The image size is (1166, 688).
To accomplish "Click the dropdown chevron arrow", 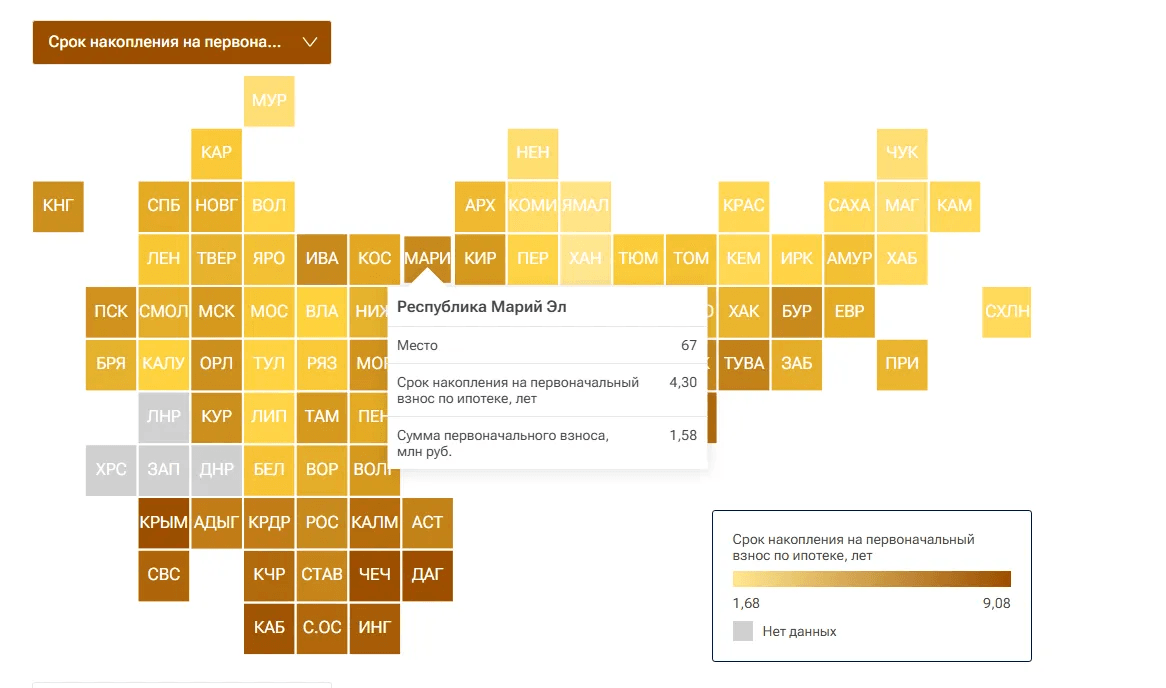I will click(x=309, y=42).
